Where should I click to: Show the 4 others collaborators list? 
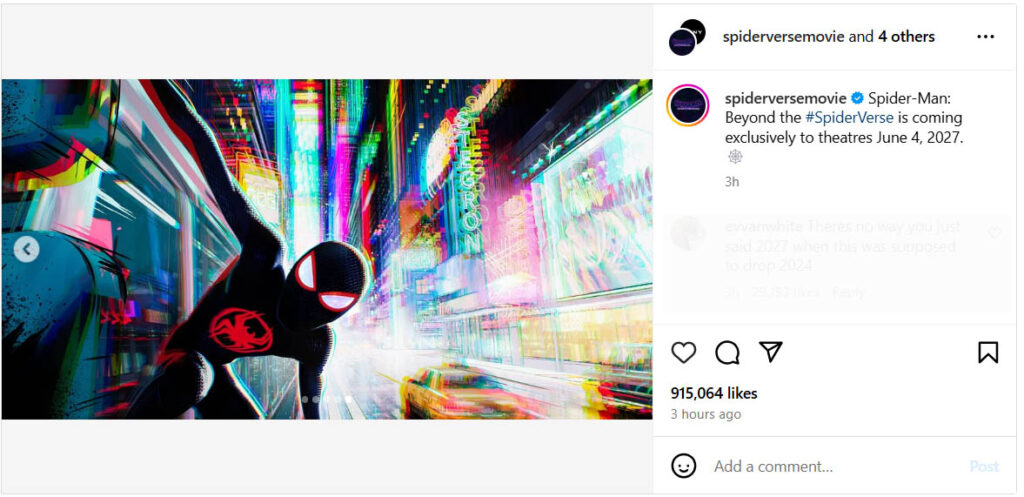[x=906, y=37]
